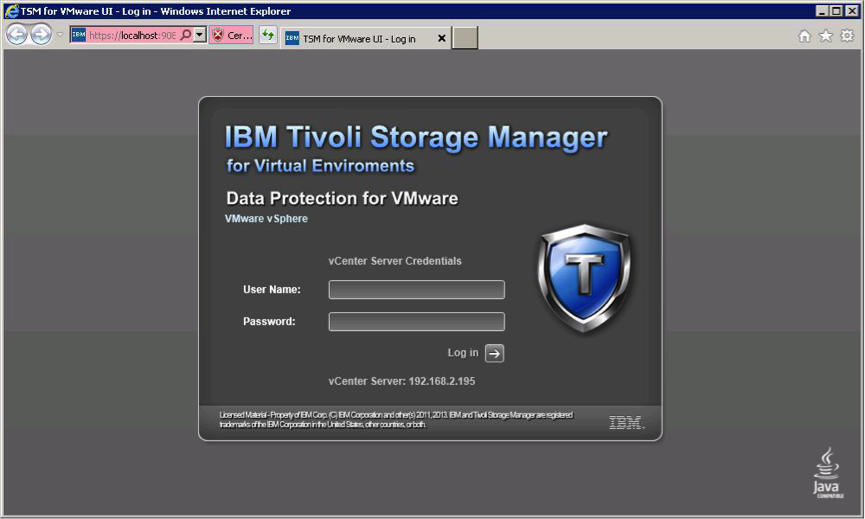Open the recent pages dropdown arrow

(60, 35)
